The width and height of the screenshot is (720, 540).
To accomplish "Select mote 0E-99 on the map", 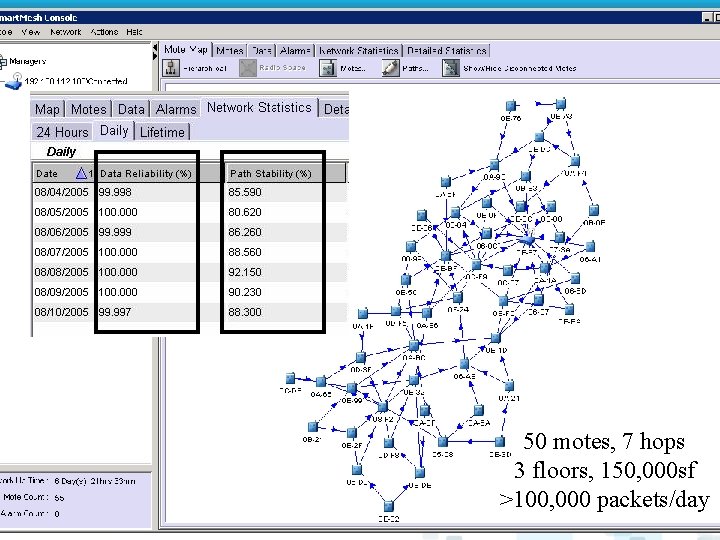I will [x=352, y=388].
